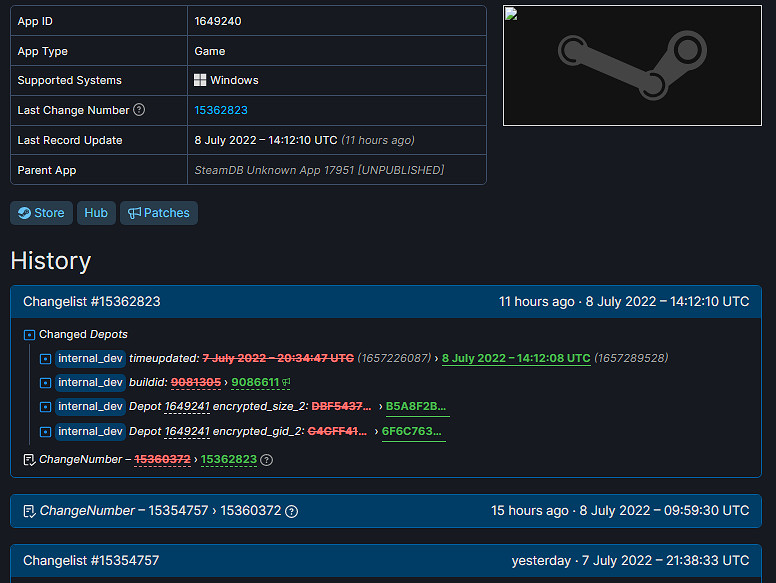
Task: Click the square icon beside Changed Depots
Action: point(29,335)
